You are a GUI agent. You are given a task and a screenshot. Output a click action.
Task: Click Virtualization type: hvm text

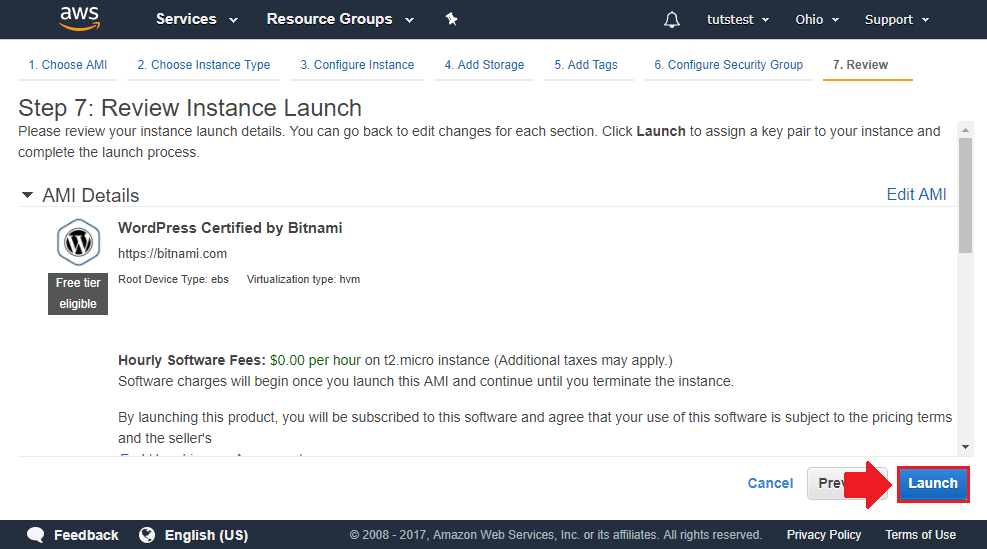click(303, 280)
